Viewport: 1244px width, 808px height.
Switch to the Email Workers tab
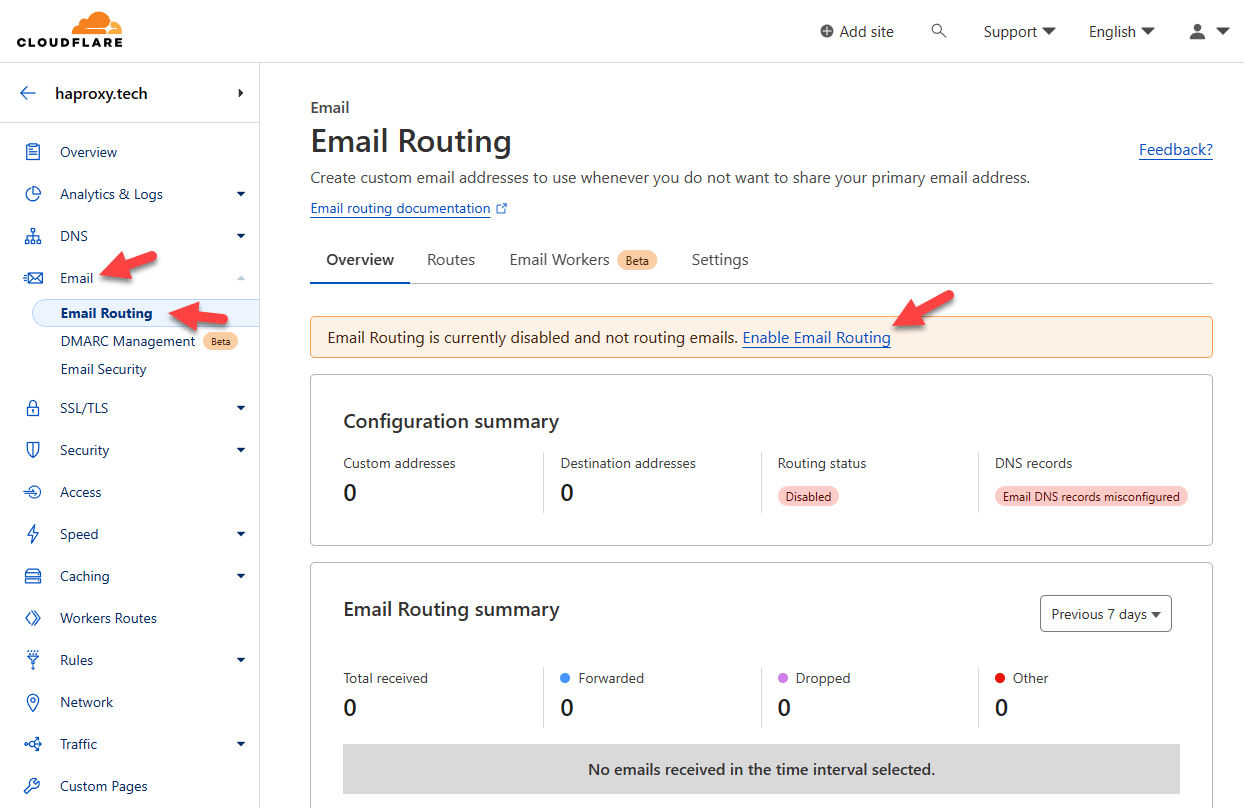(x=583, y=260)
